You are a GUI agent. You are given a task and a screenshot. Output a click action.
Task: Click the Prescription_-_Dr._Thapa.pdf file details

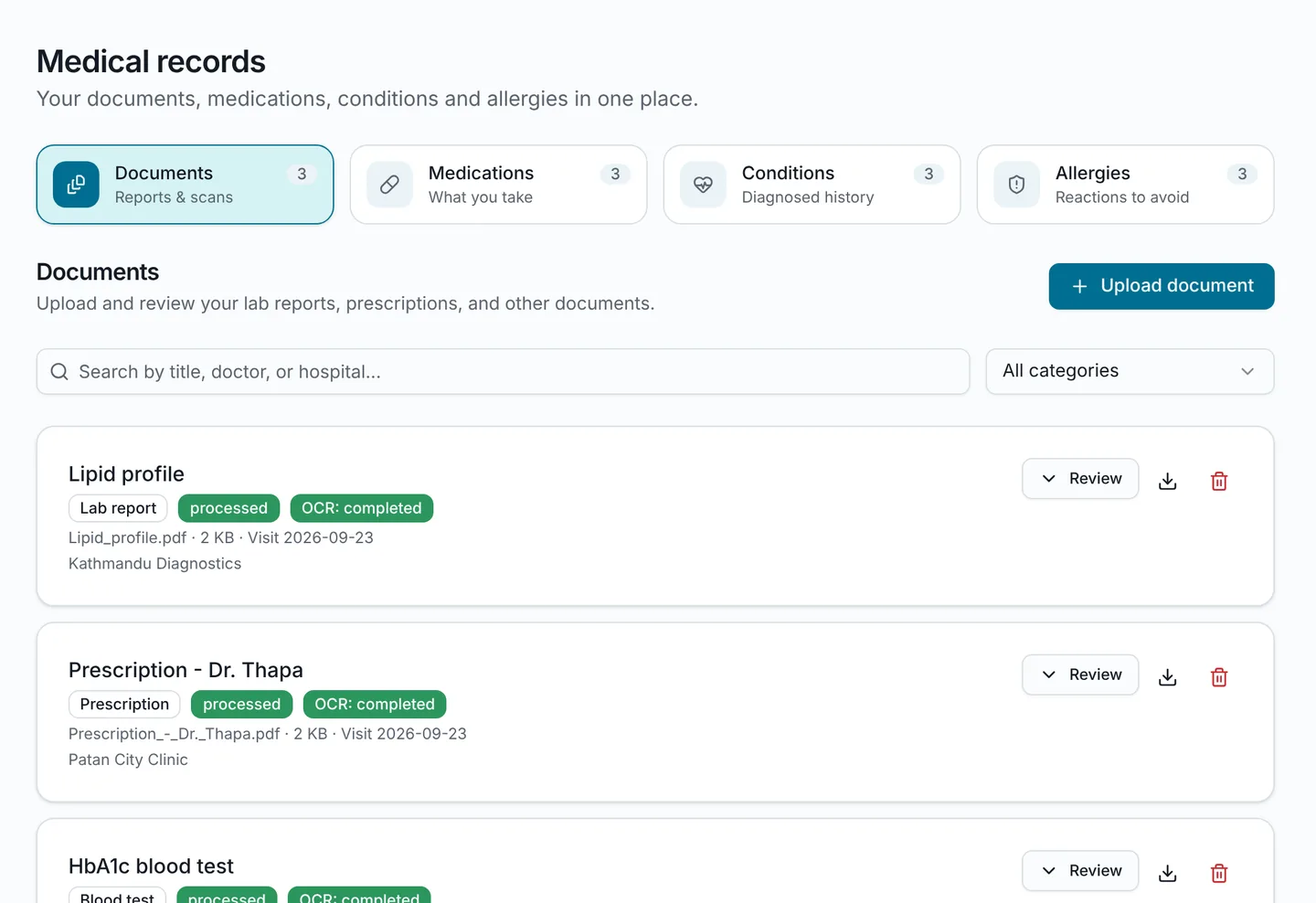click(268, 734)
